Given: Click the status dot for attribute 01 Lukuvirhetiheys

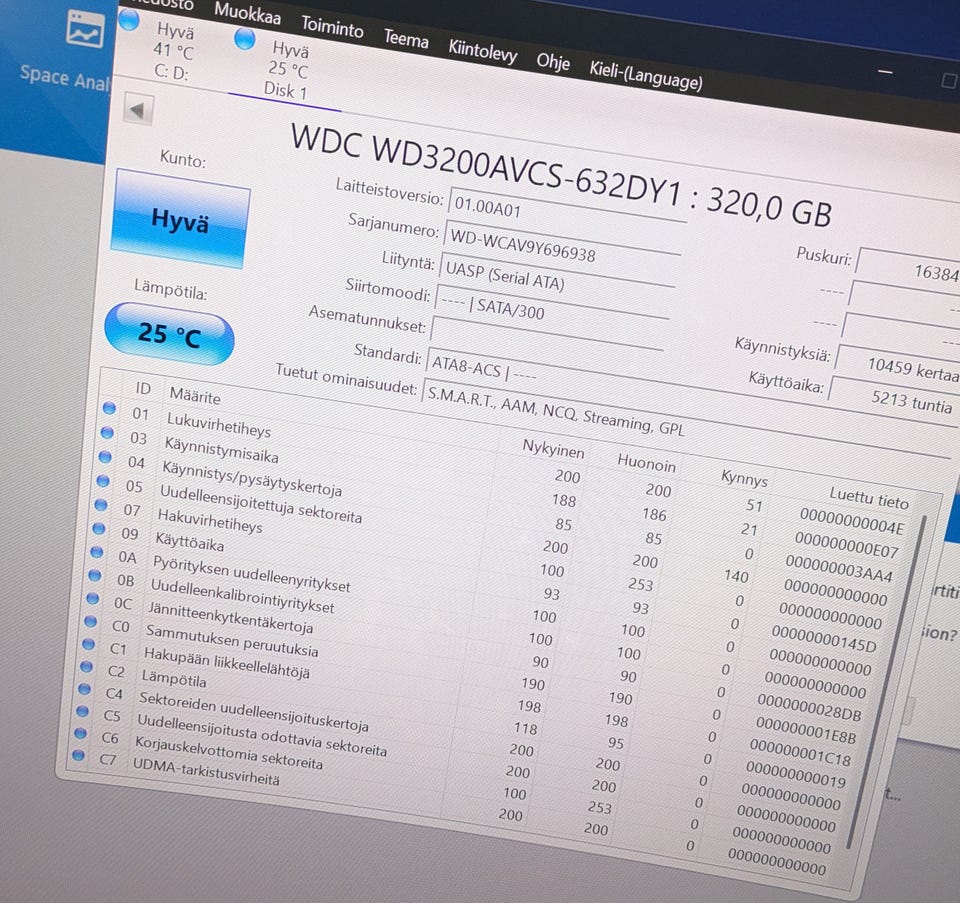Looking at the screenshot, I should coord(109,408).
